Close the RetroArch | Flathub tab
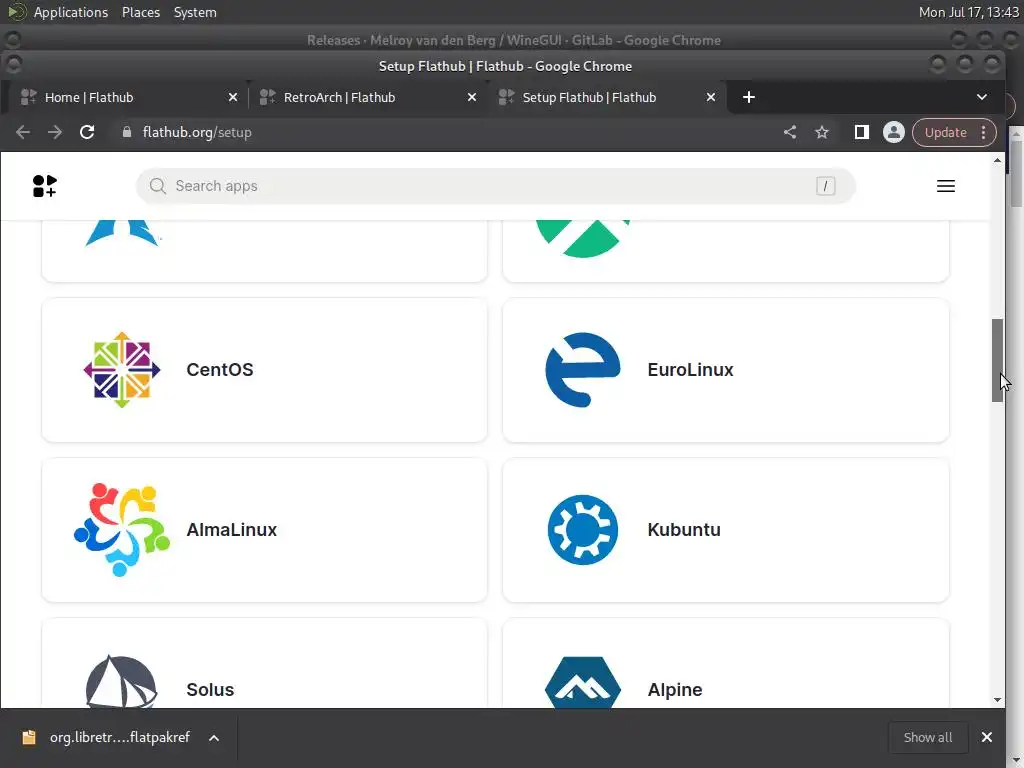The width and height of the screenshot is (1024, 768). click(472, 97)
